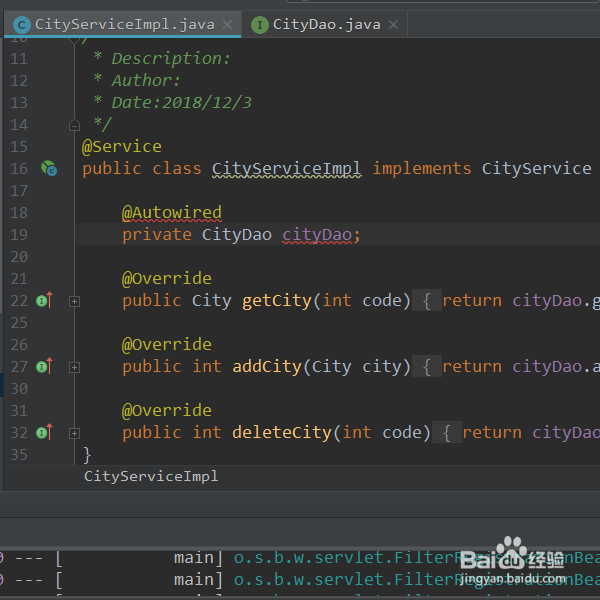Viewport: 600px width, 600px height.
Task: Close the CityServiceImpl.java tab
Action: 227,25
